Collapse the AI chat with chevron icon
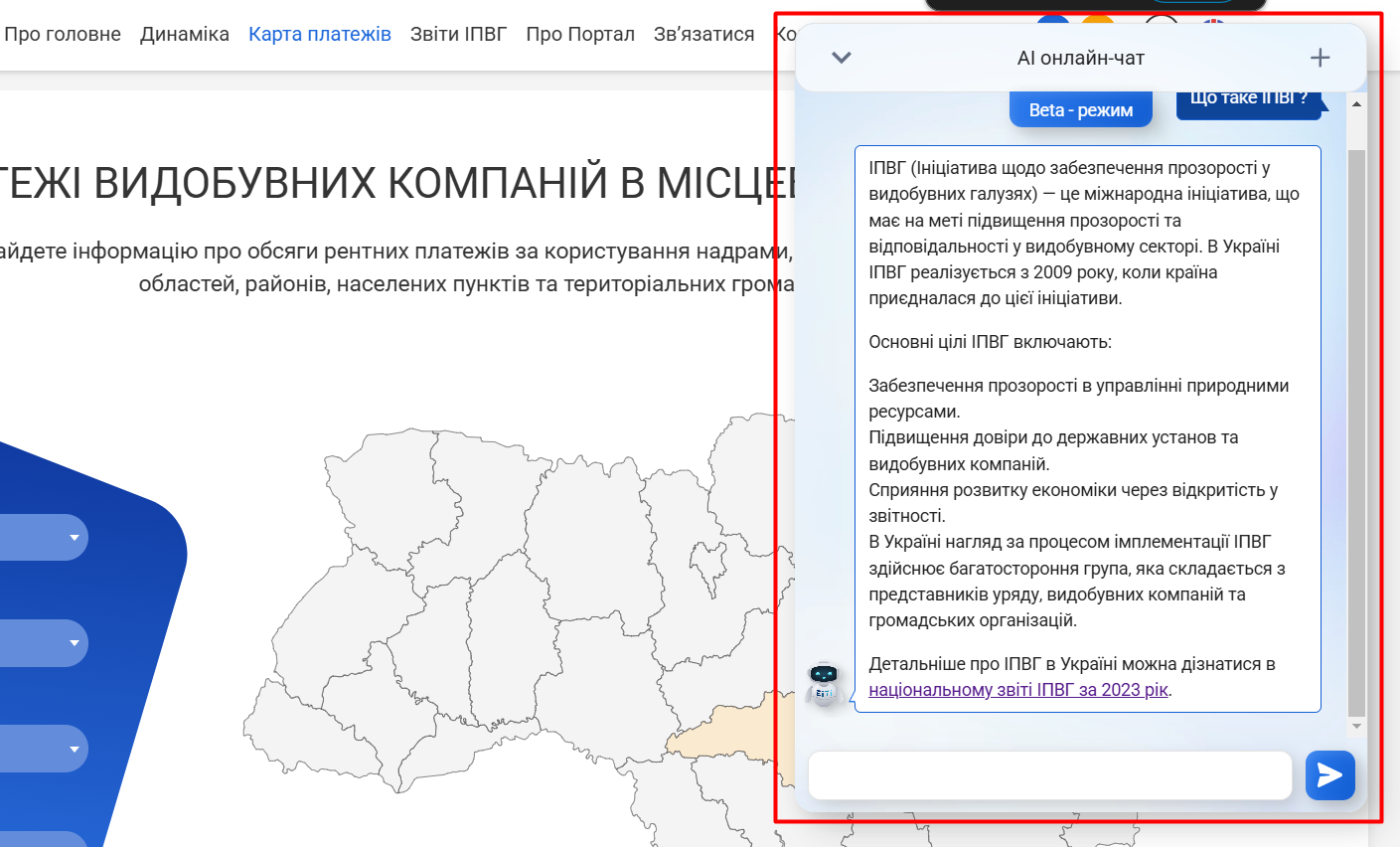Viewport: 1400px width, 847px height. [x=842, y=58]
